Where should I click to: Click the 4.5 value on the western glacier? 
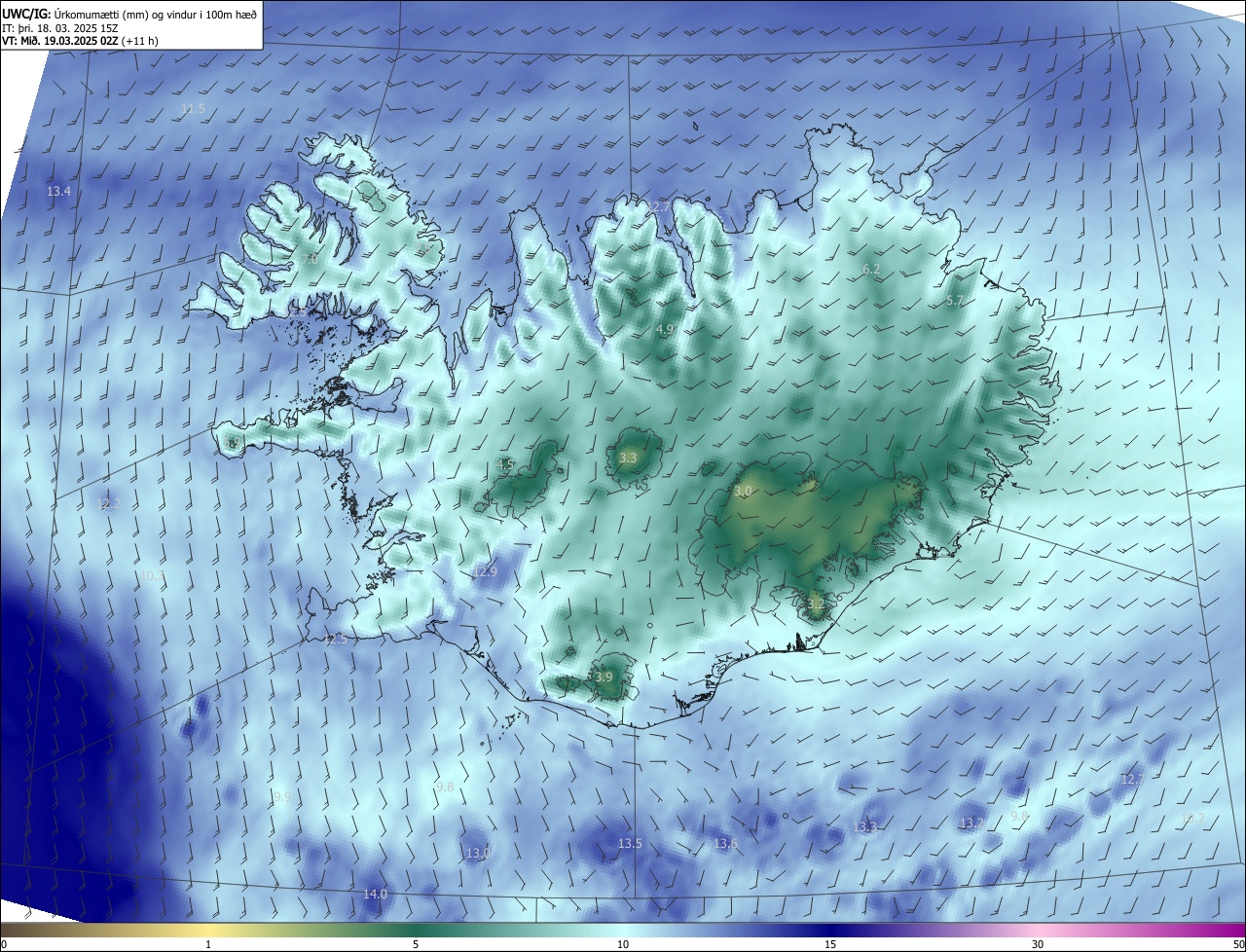[506, 465]
